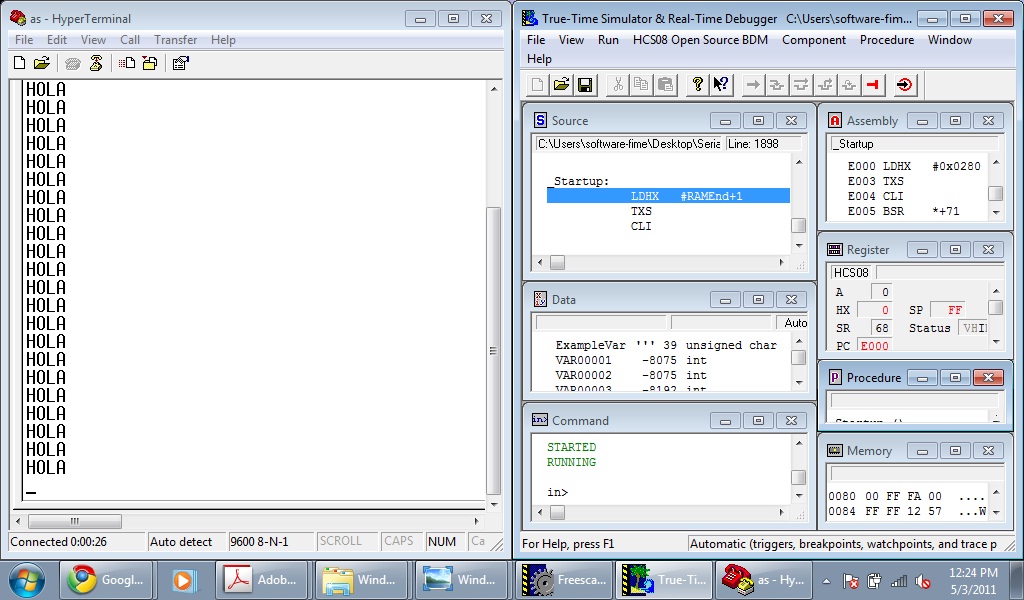Reset the target with the reset icon
1024x600 pixels.
[903, 85]
